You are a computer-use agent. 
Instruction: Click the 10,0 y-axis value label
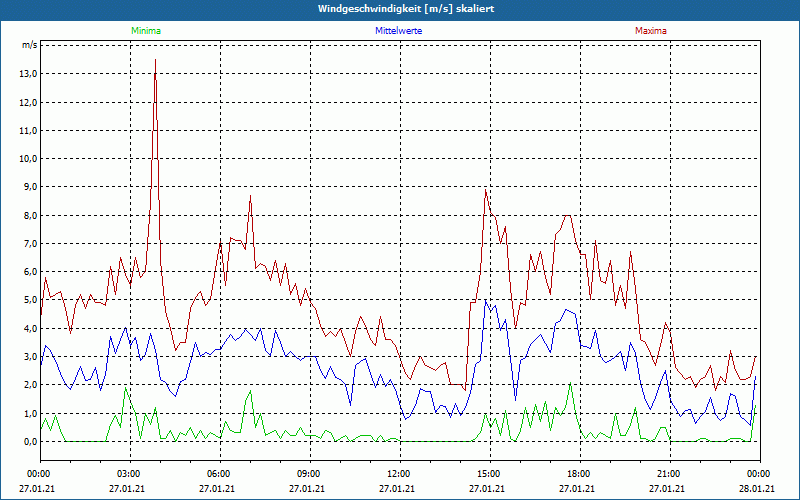pos(27,159)
